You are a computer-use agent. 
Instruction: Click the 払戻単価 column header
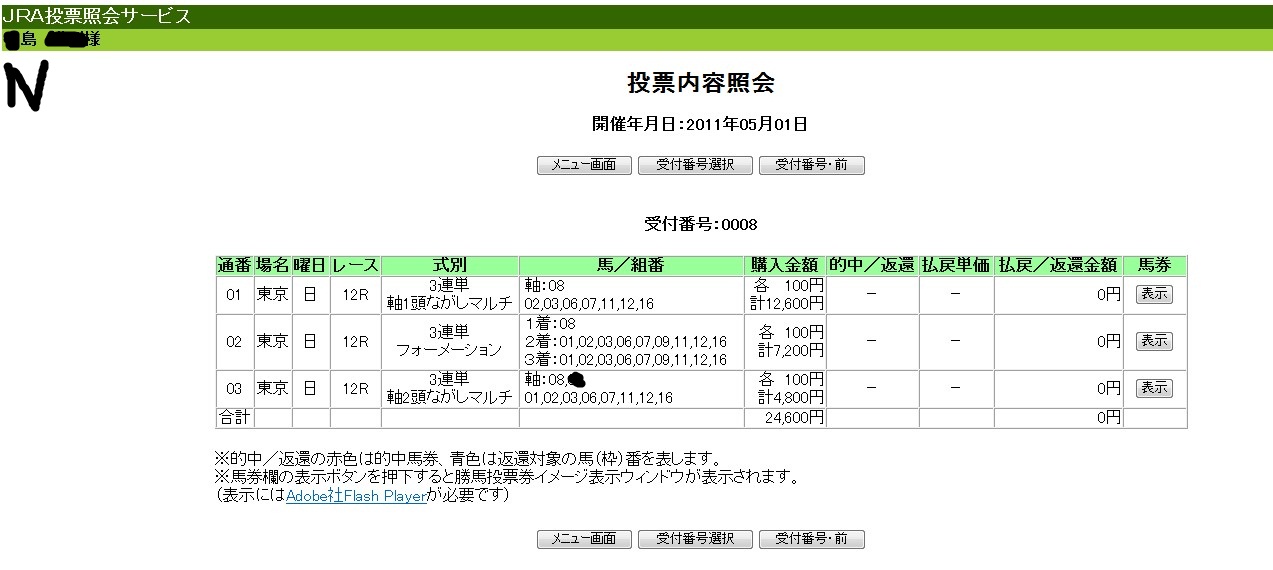[955, 266]
